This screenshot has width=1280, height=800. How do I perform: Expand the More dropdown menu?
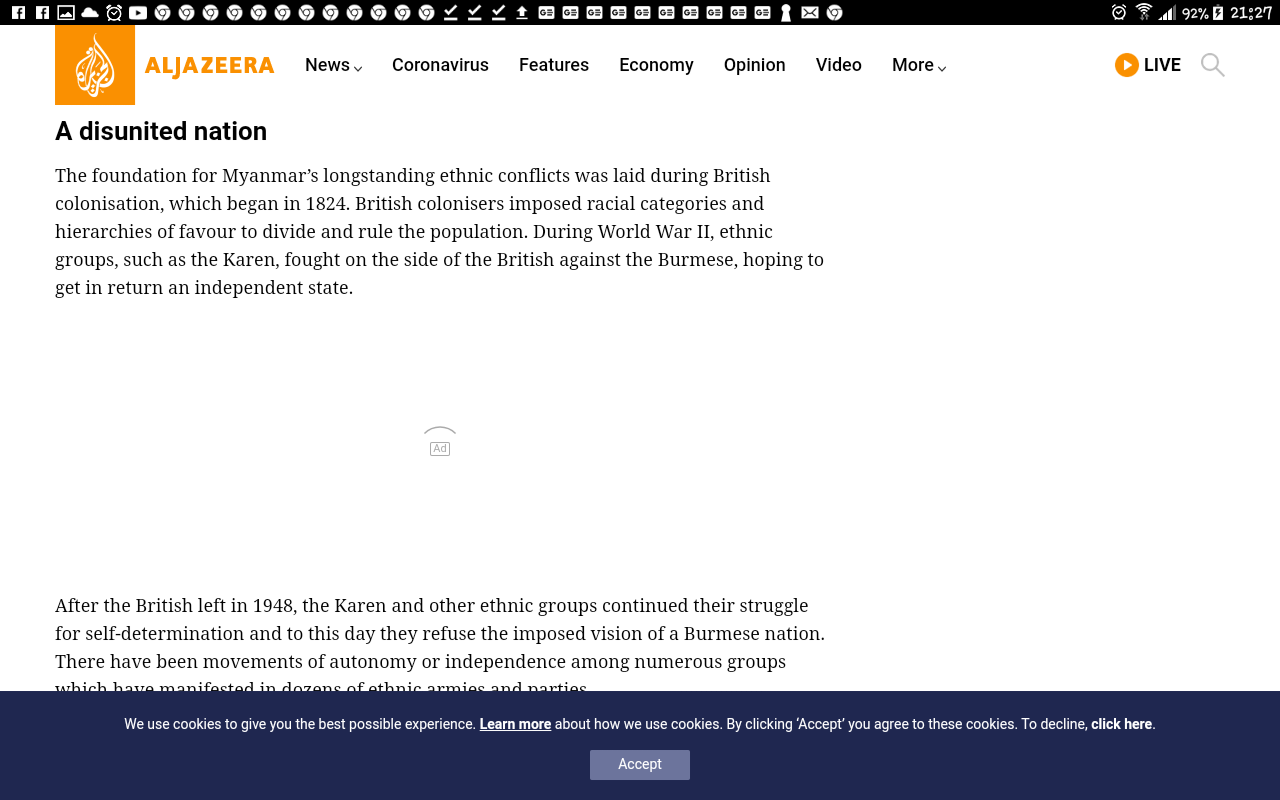click(x=918, y=65)
